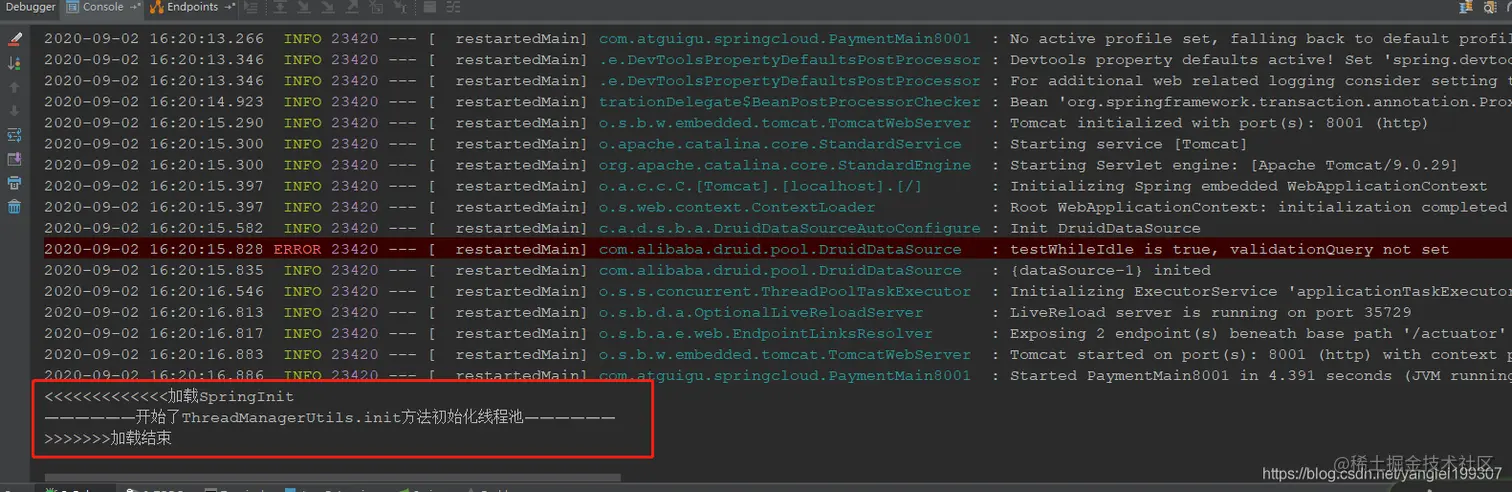
Task: Click 'c.a.d.s.b.a.DruidDataSourceAutoConfigure' logger name
Action: point(790,228)
